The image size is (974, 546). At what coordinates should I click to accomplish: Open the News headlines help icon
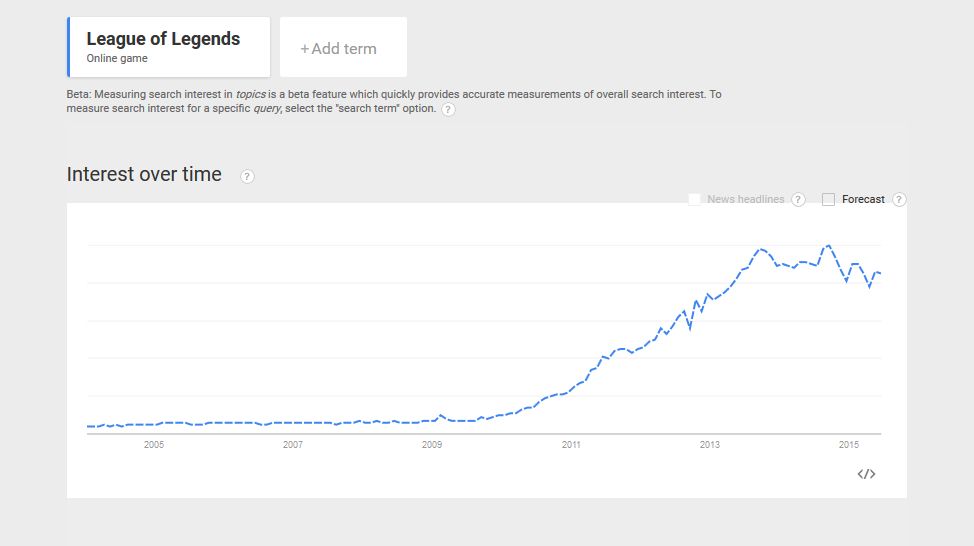798,199
